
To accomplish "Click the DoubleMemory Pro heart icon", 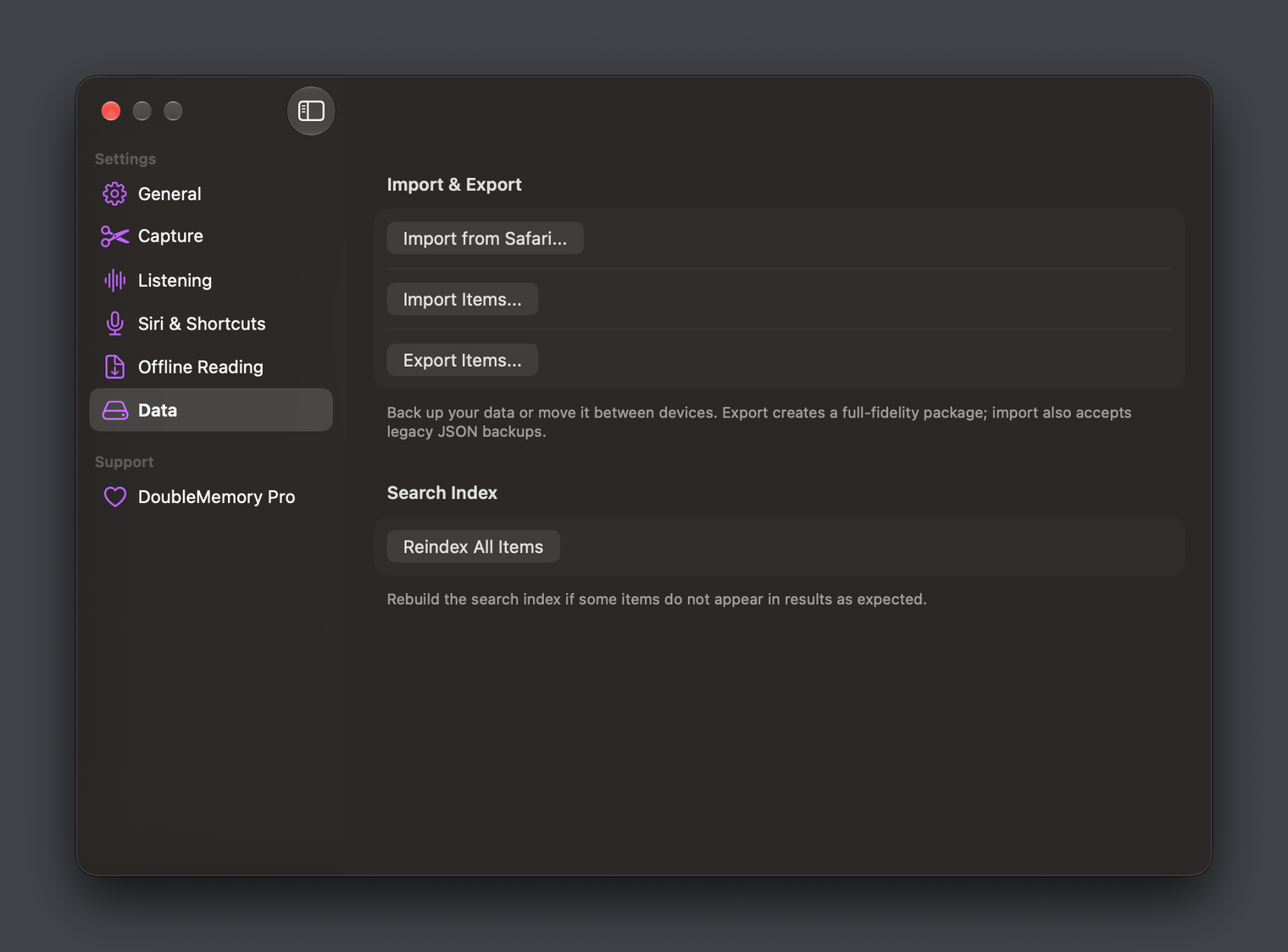I will pos(114,497).
